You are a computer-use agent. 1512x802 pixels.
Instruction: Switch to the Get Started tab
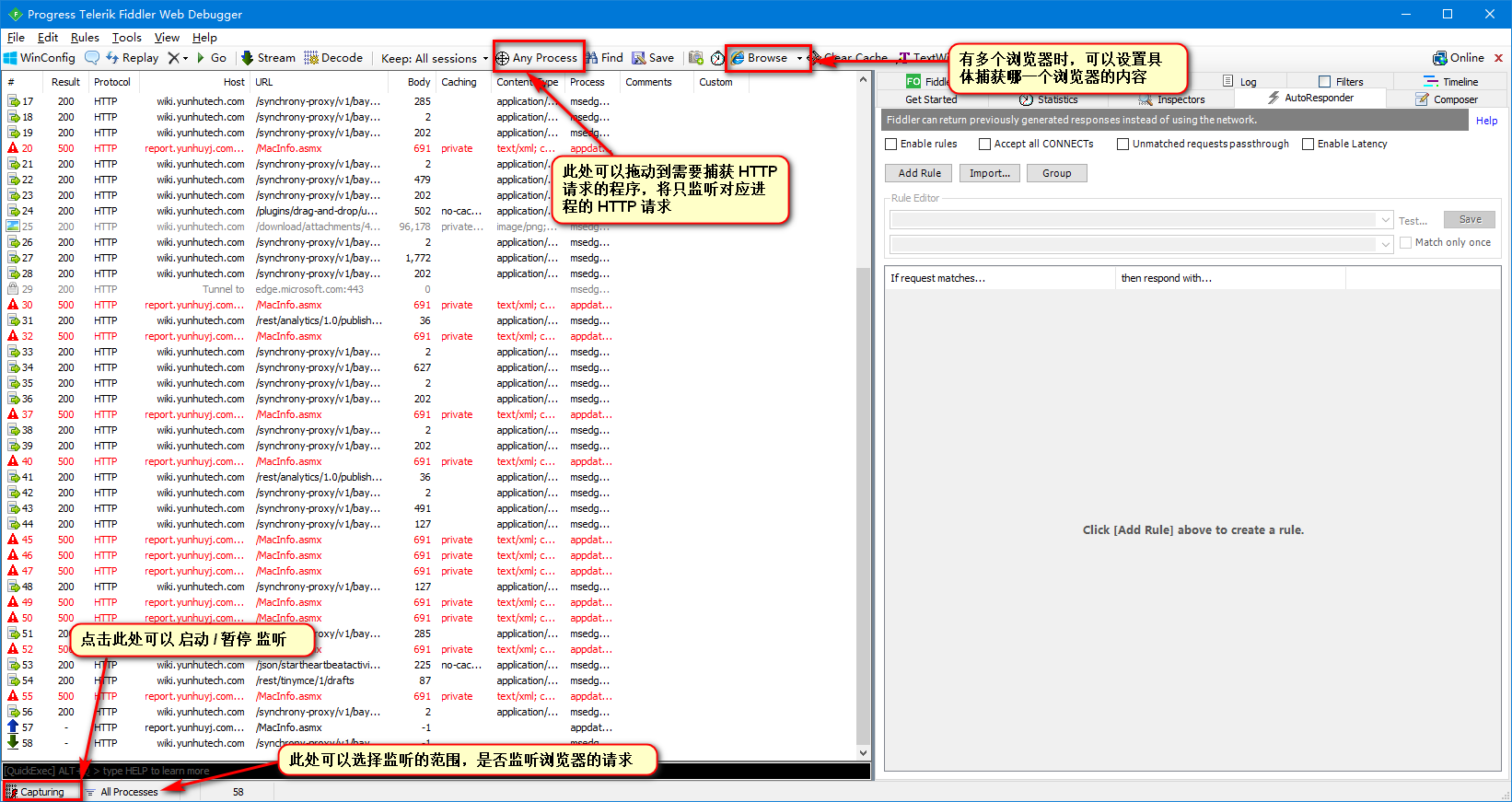tap(931, 99)
